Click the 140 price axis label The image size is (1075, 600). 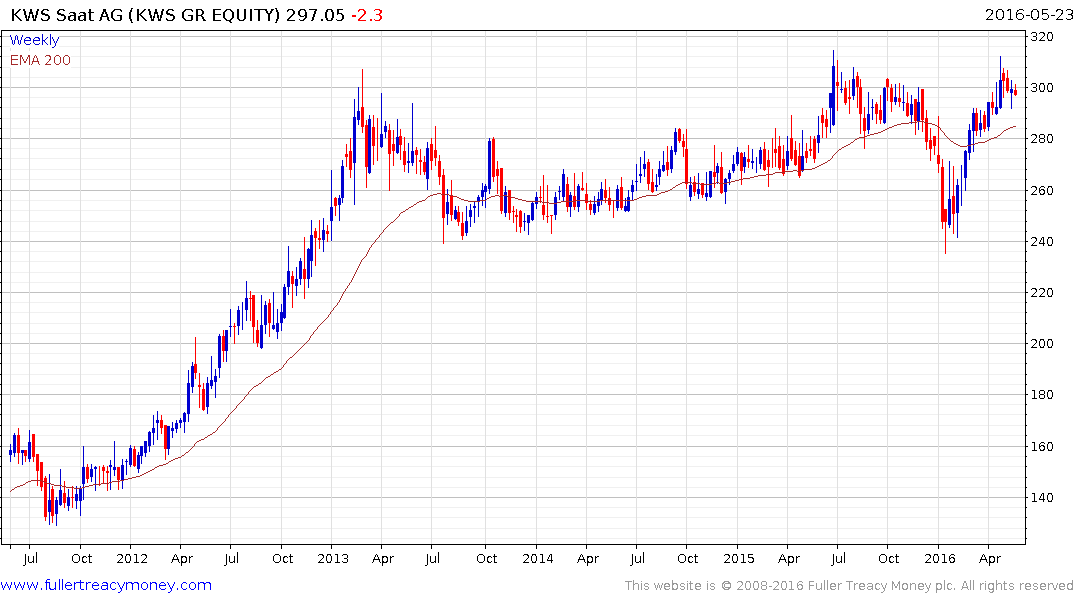[1042, 498]
